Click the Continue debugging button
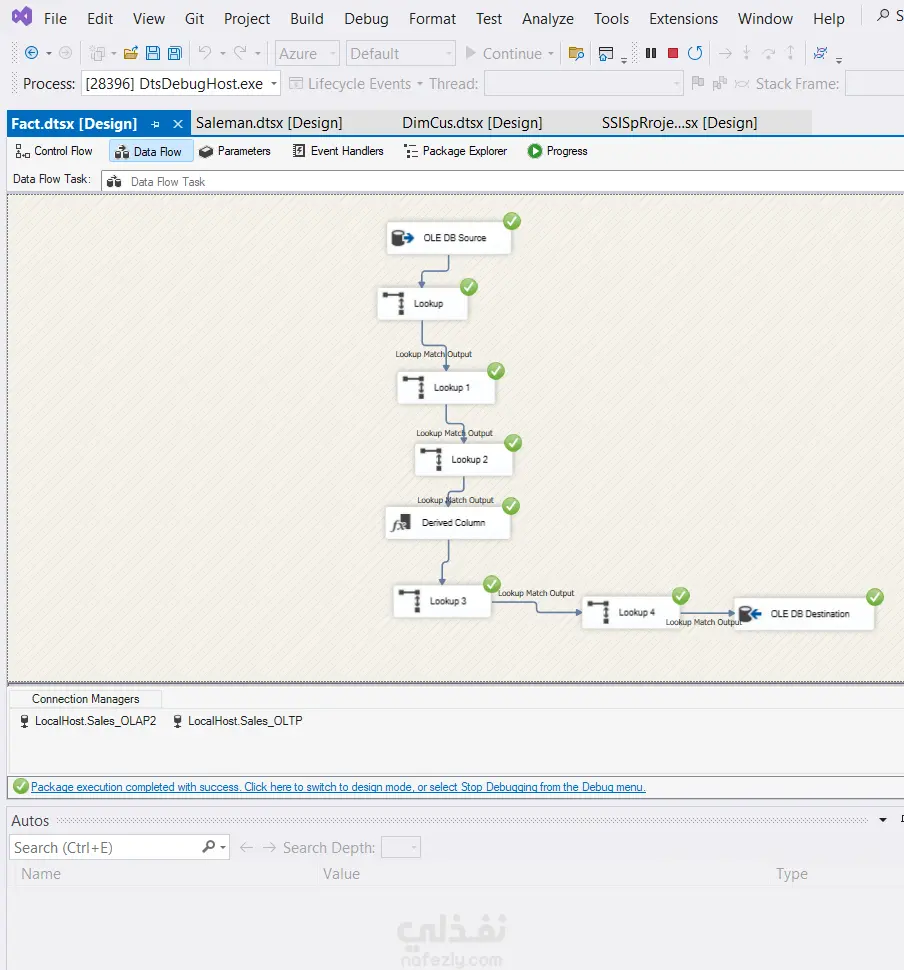The height and width of the screenshot is (970, 904). click(x=504, y=54)
